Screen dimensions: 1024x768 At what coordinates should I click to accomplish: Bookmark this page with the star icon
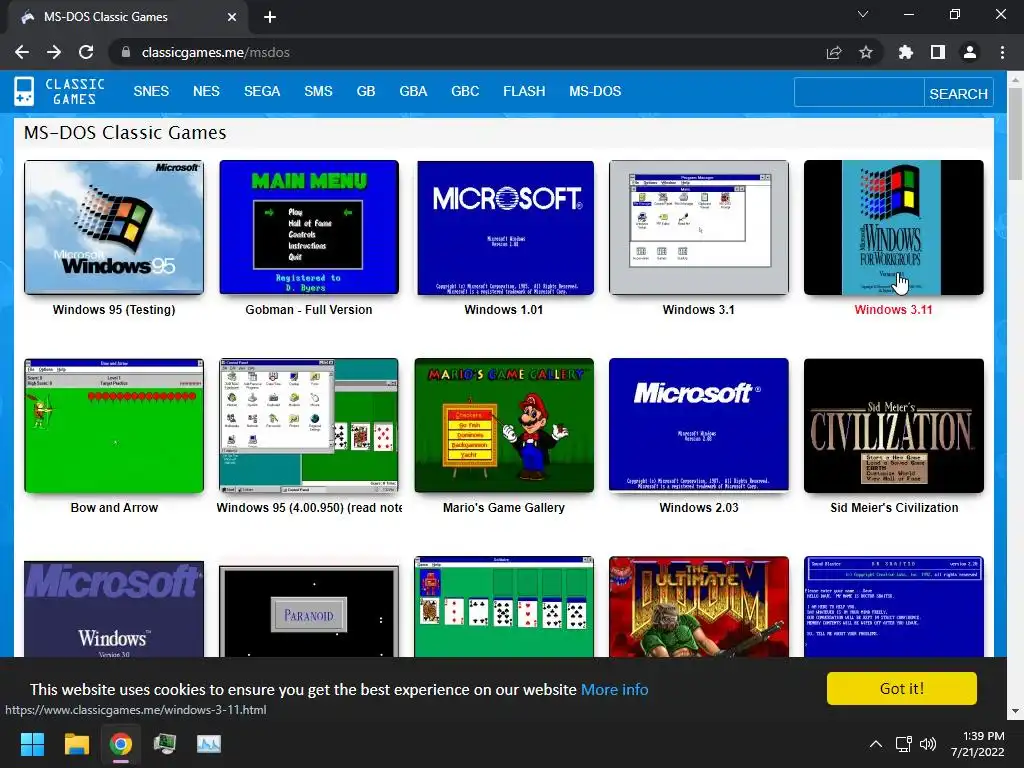click(866, 52)
